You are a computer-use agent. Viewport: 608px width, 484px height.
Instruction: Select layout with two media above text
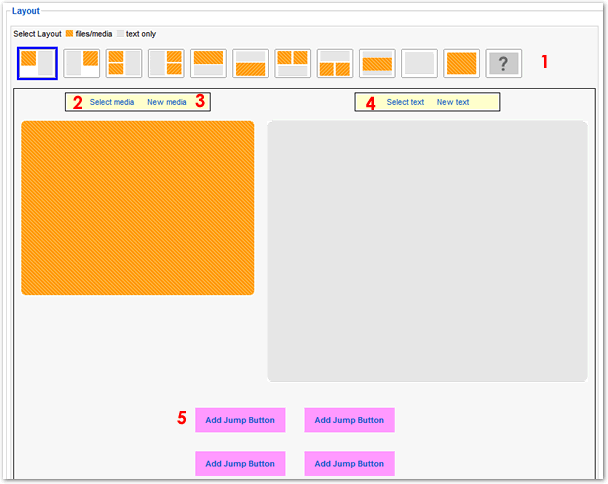coord(292,63)
